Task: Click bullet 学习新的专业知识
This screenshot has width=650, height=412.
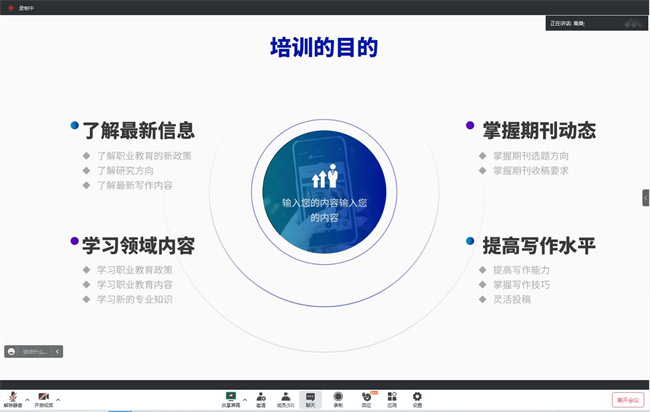Action: (x=135, y=299)
